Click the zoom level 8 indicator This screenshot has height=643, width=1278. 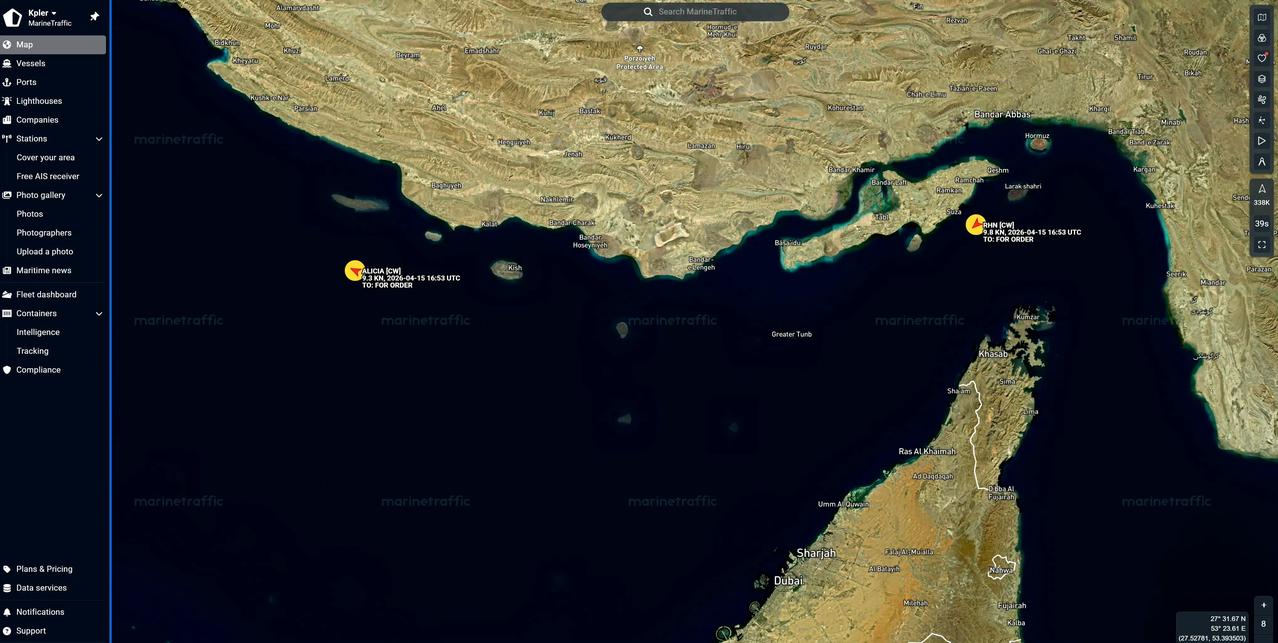(1263, 624)
